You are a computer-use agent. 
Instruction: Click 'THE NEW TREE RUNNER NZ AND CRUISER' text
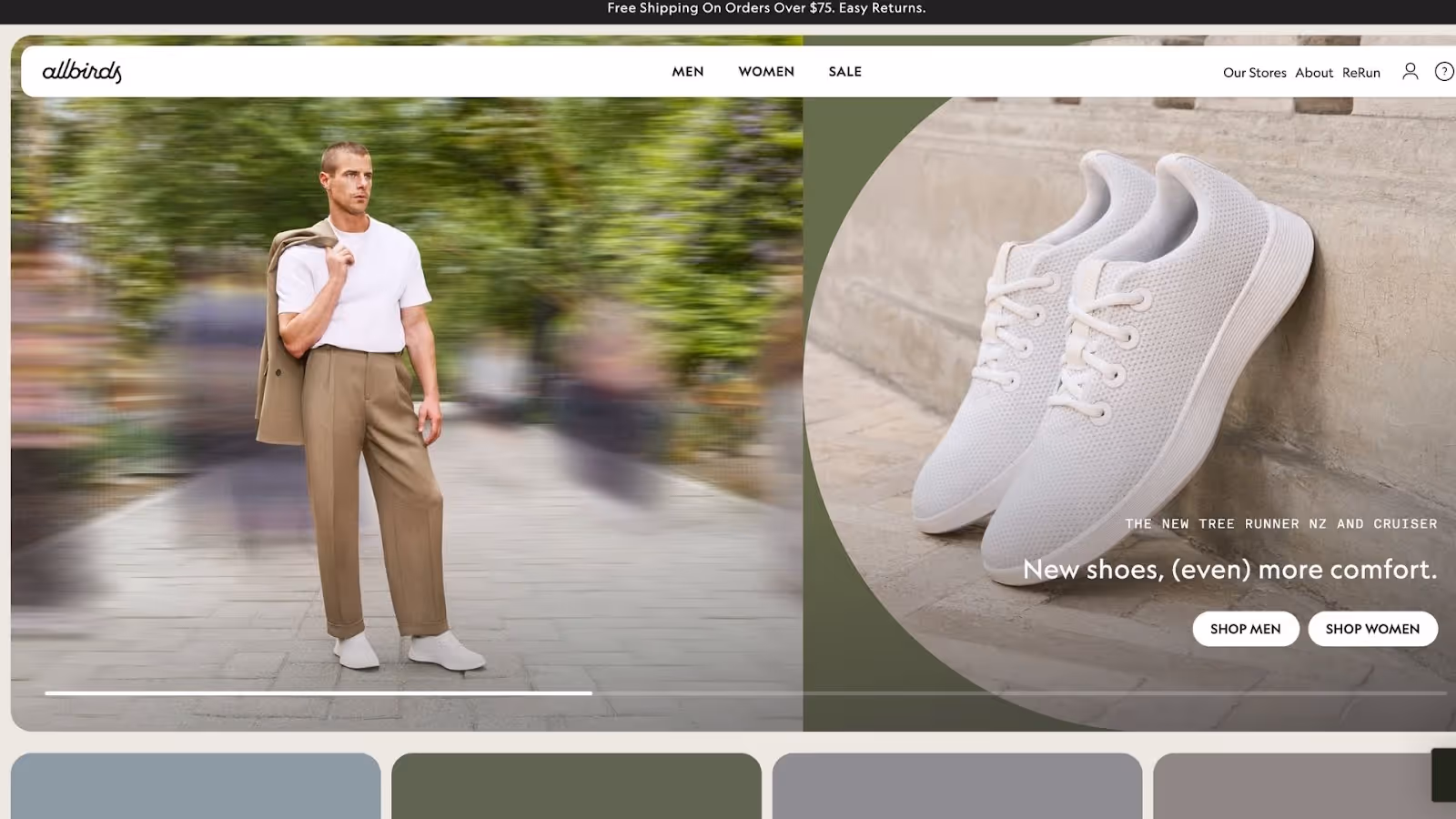[1281, 524]
